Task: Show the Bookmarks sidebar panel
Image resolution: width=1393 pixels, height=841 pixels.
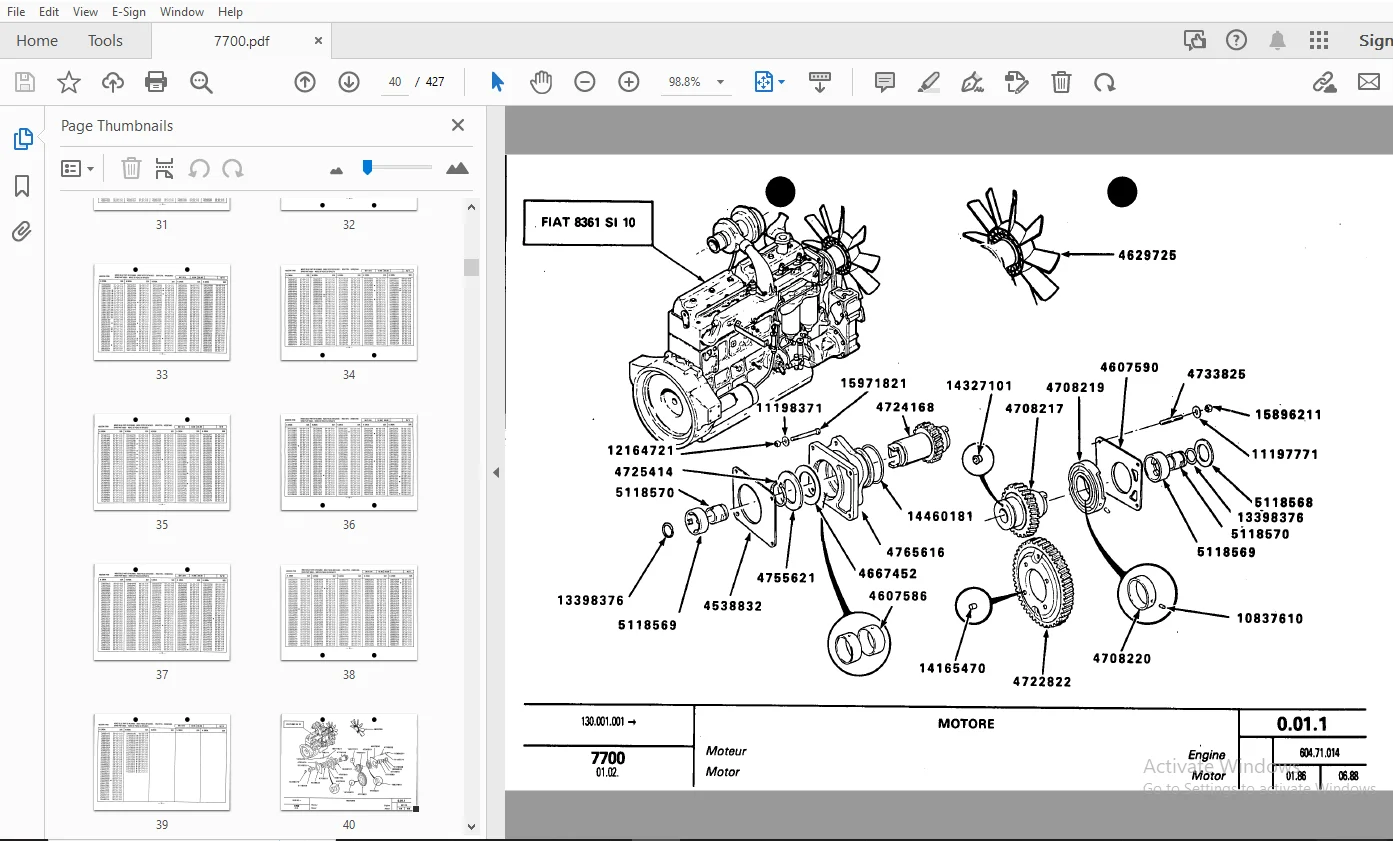Action: point(22,186)
